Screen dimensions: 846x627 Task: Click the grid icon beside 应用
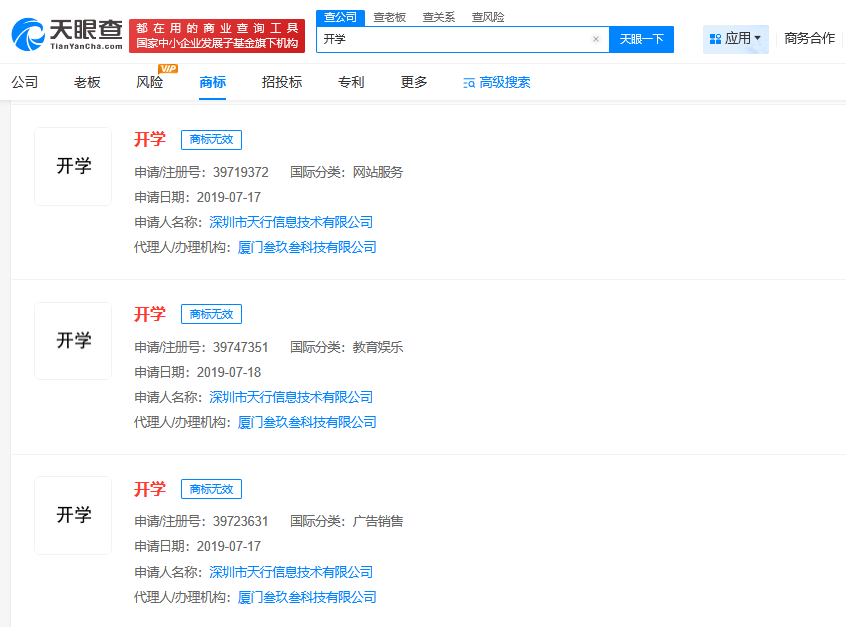click(x=715, y=38)
